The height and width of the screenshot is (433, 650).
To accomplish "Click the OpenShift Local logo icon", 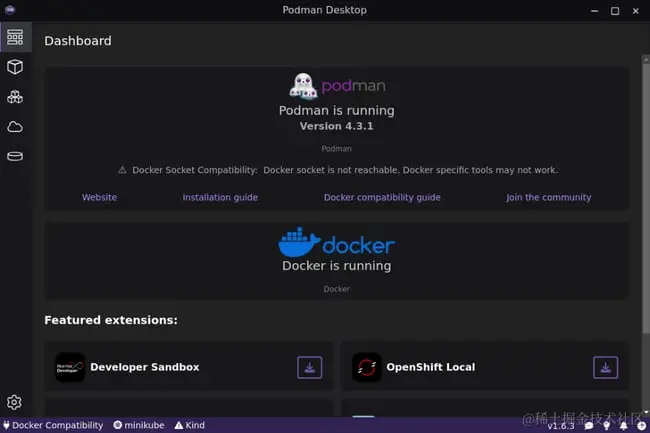I will (366, 367).
